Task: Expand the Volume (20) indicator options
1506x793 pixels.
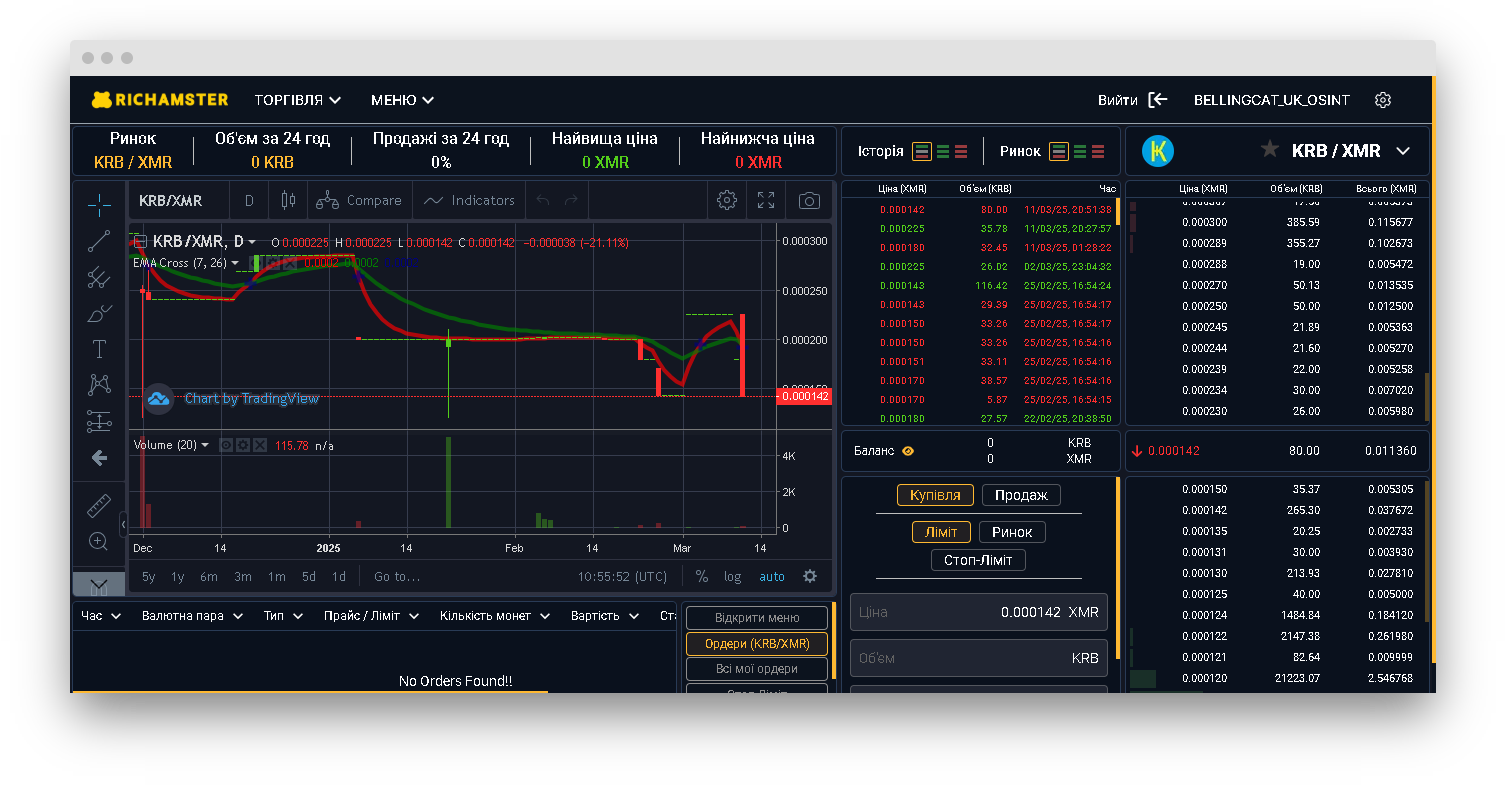Action: [x=205, y=445]
